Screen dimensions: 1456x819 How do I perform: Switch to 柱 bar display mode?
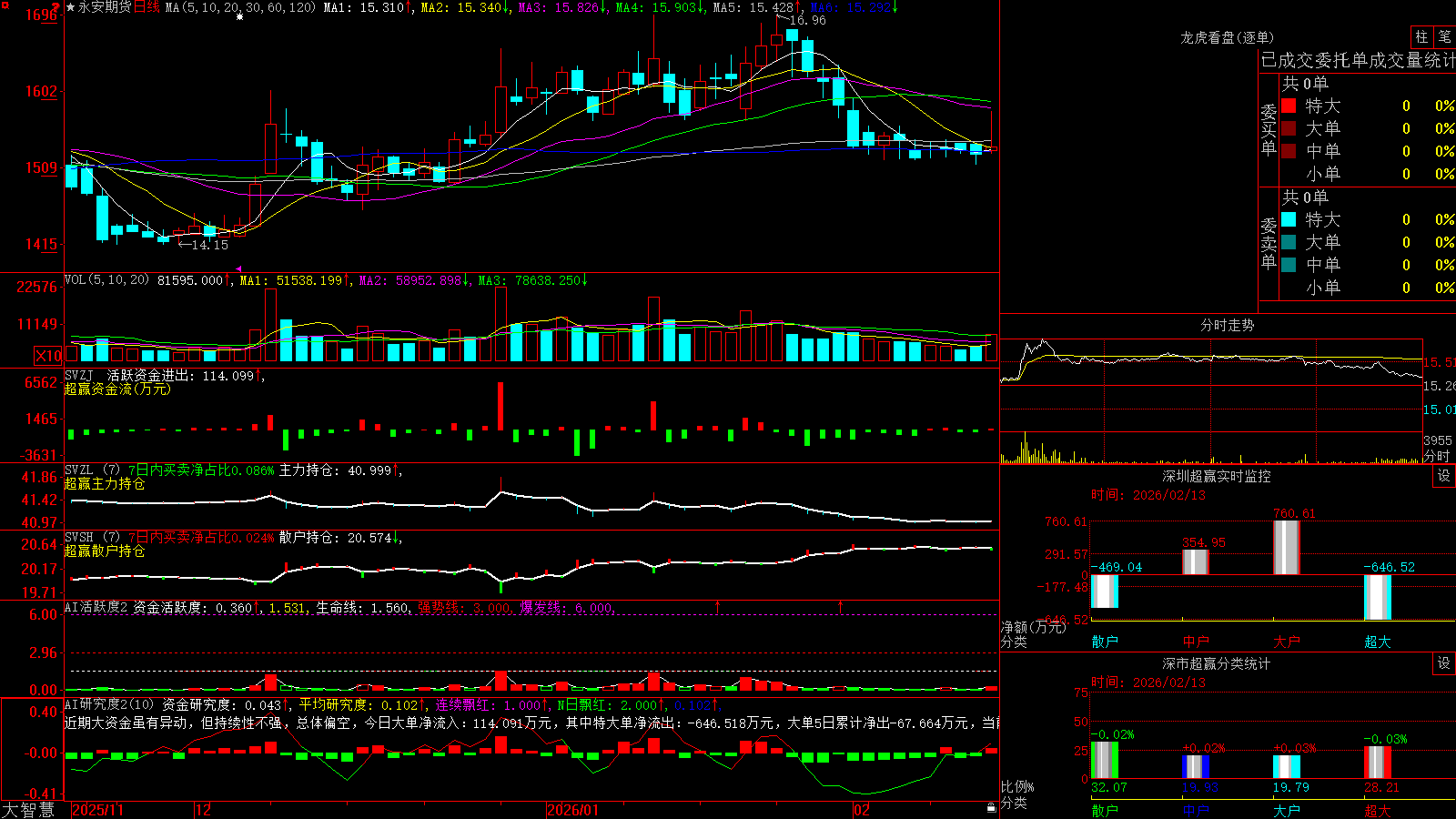pyautogui.click(x=1421, y=37)
